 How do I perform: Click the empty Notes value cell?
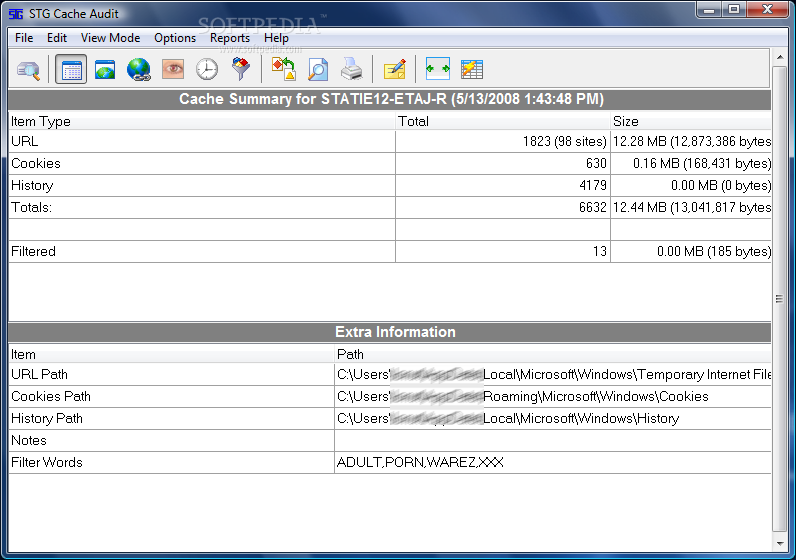[x=552, y=440]
